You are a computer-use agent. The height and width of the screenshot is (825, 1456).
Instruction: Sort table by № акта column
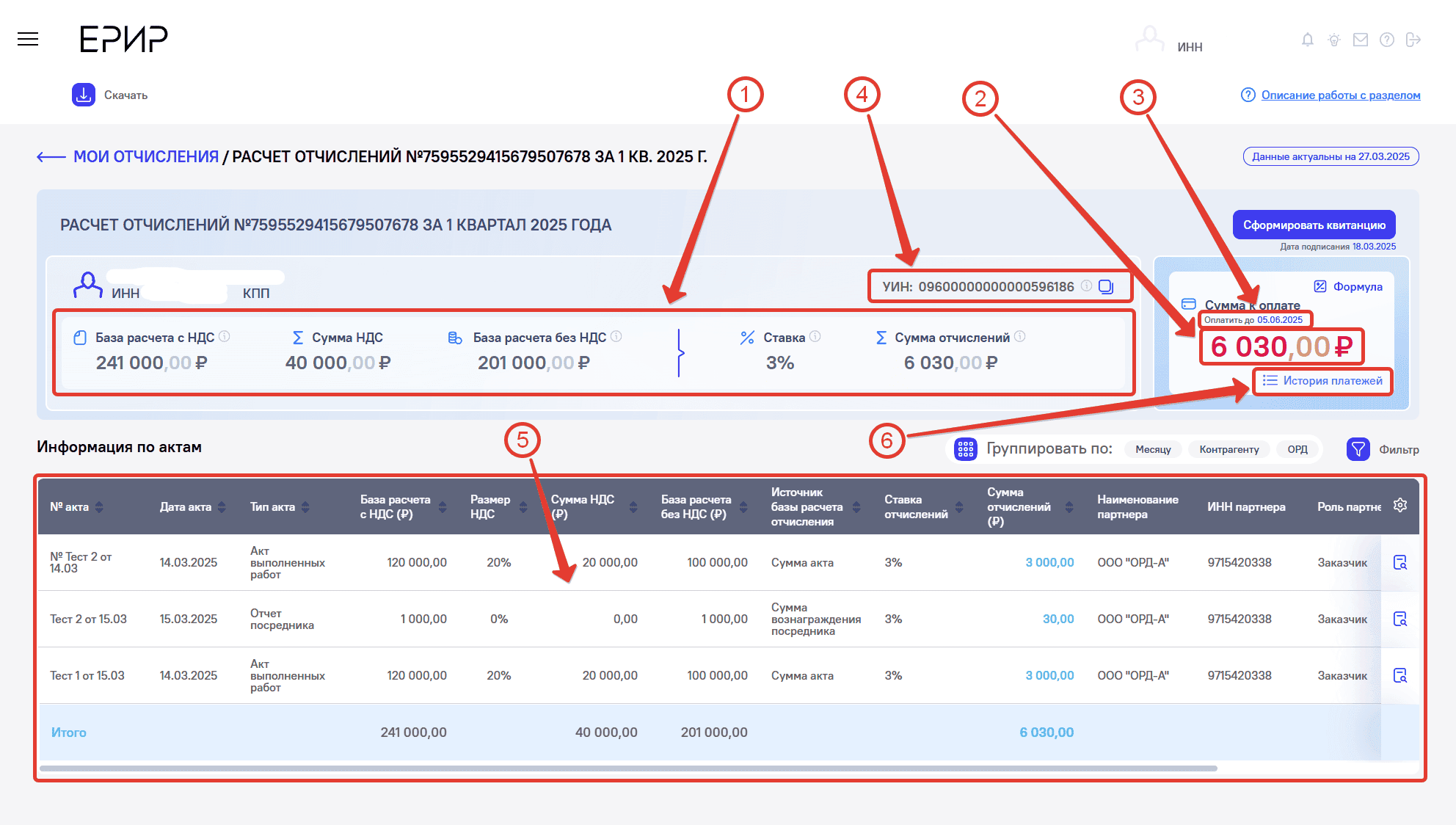pyautogui.click(x=99, y=507)
